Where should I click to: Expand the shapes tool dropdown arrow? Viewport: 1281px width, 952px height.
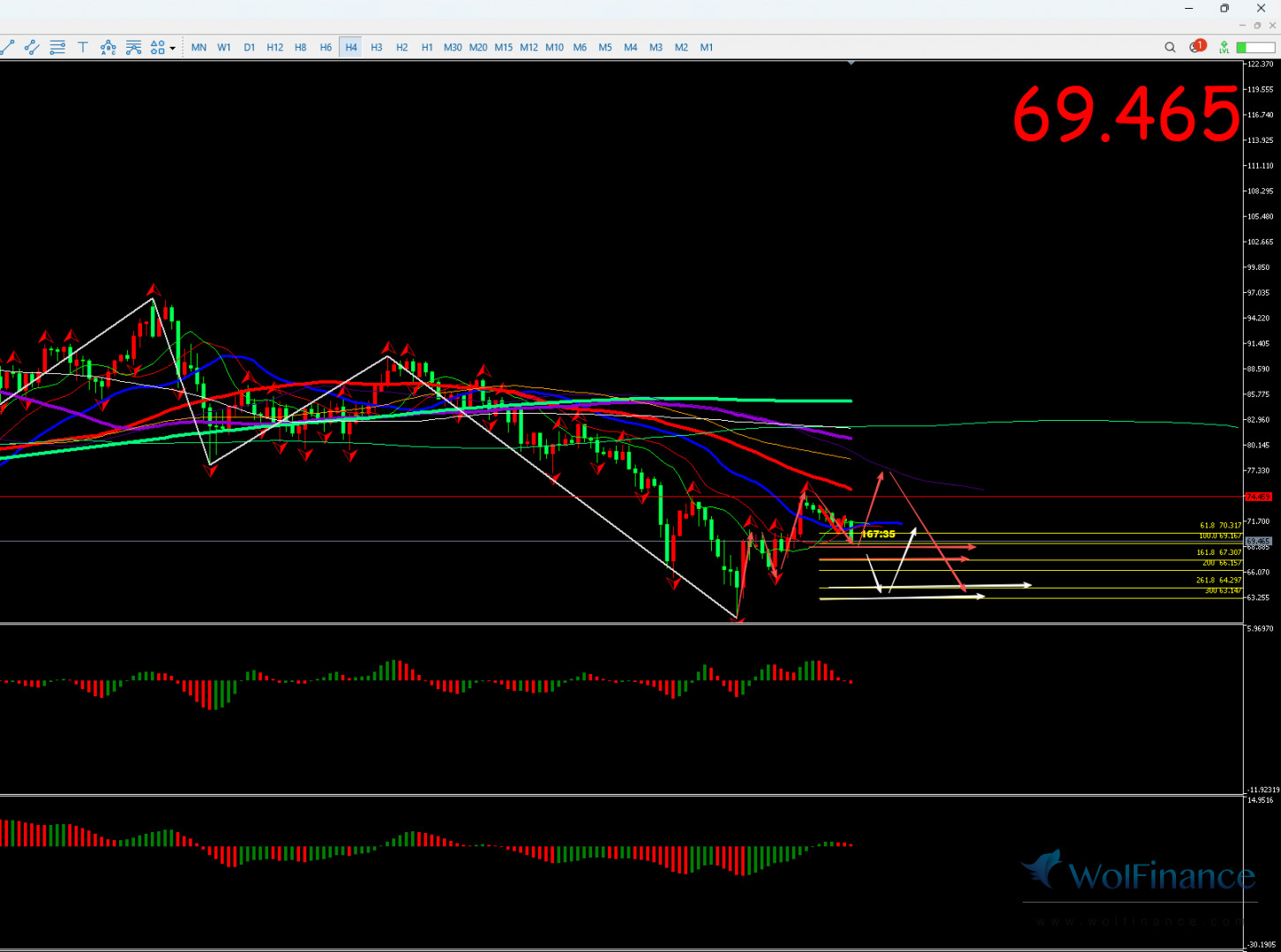click(172, 49)
